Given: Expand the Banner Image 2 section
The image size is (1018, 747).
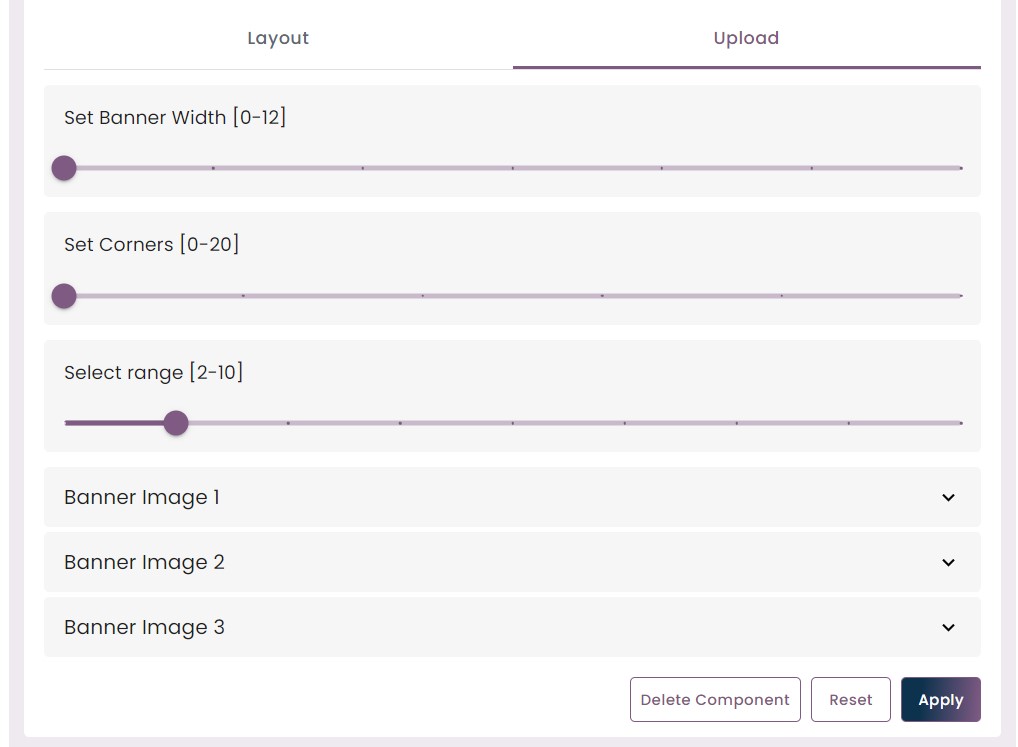Looking at the screenshot, I should pyautogui.click(x=512, y=562).
